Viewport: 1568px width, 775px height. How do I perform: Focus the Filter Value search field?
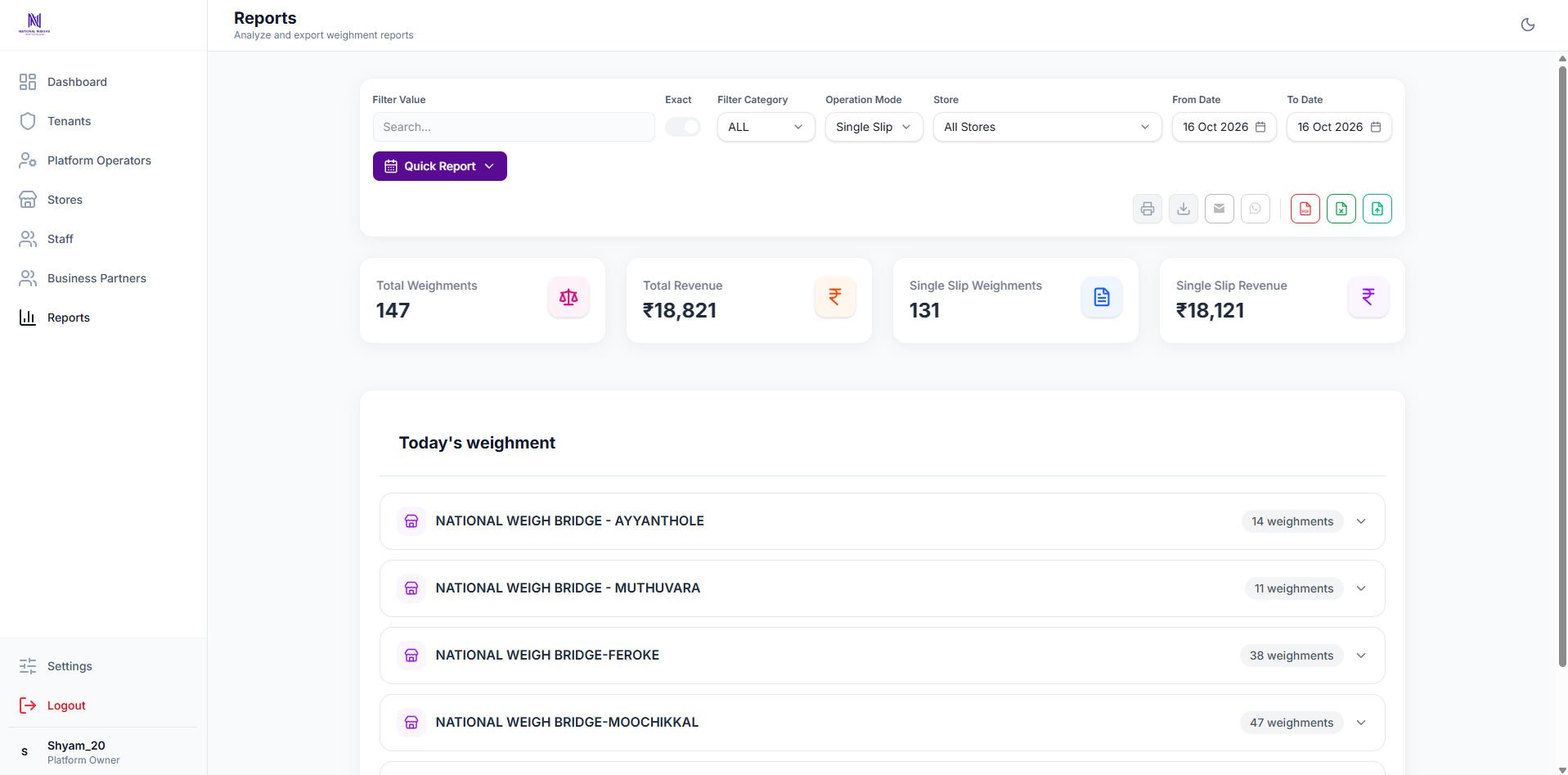(x=514, y=127)
